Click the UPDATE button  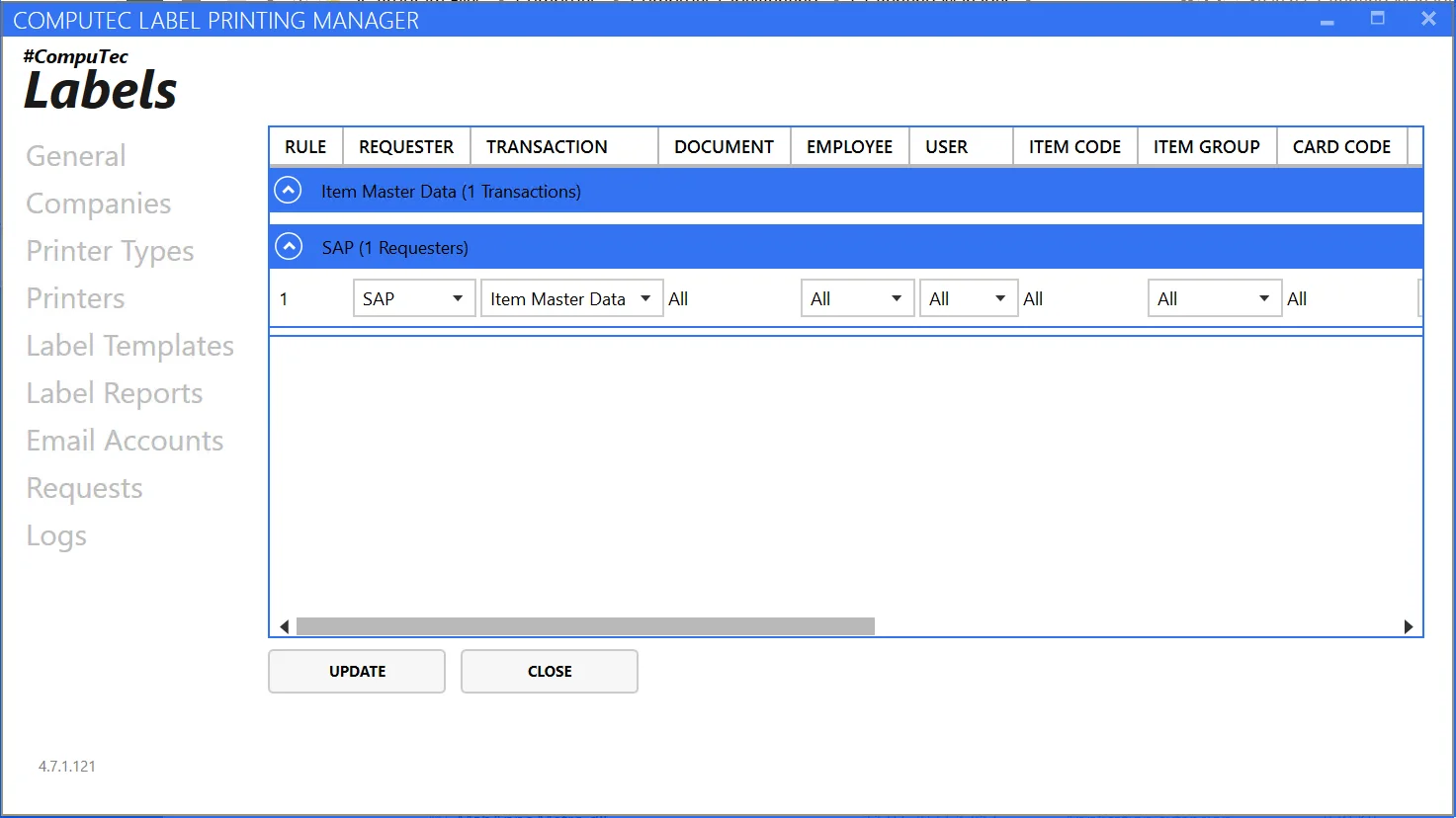(x=357, y=671)
